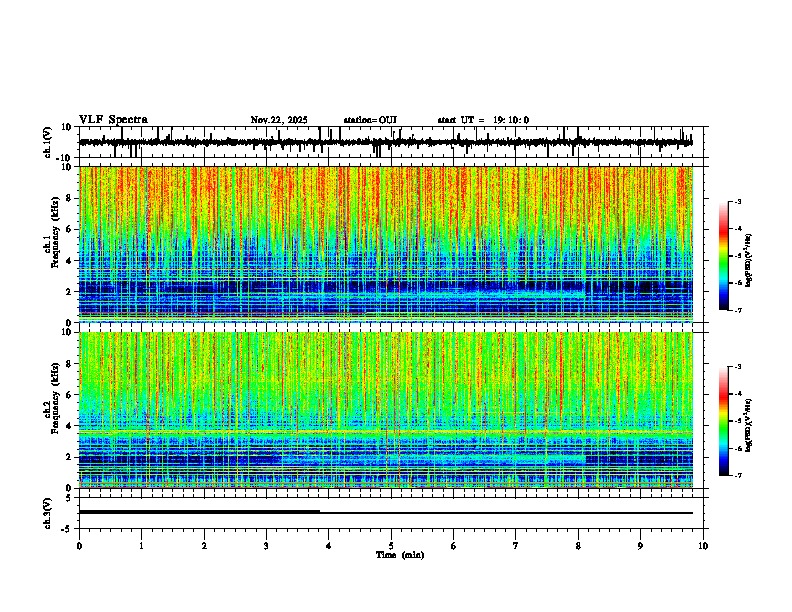The height and width of the screenshot is (612, 792).
Task: Click time axis tick label "5"
Action: [391, 546]
